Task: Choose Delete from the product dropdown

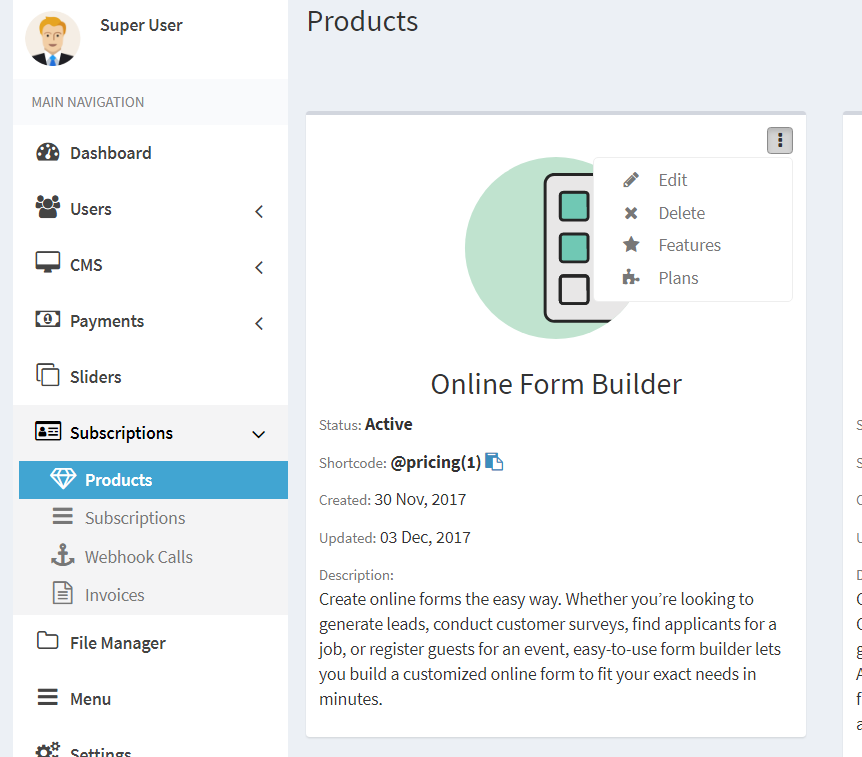Action: (682, 213)
